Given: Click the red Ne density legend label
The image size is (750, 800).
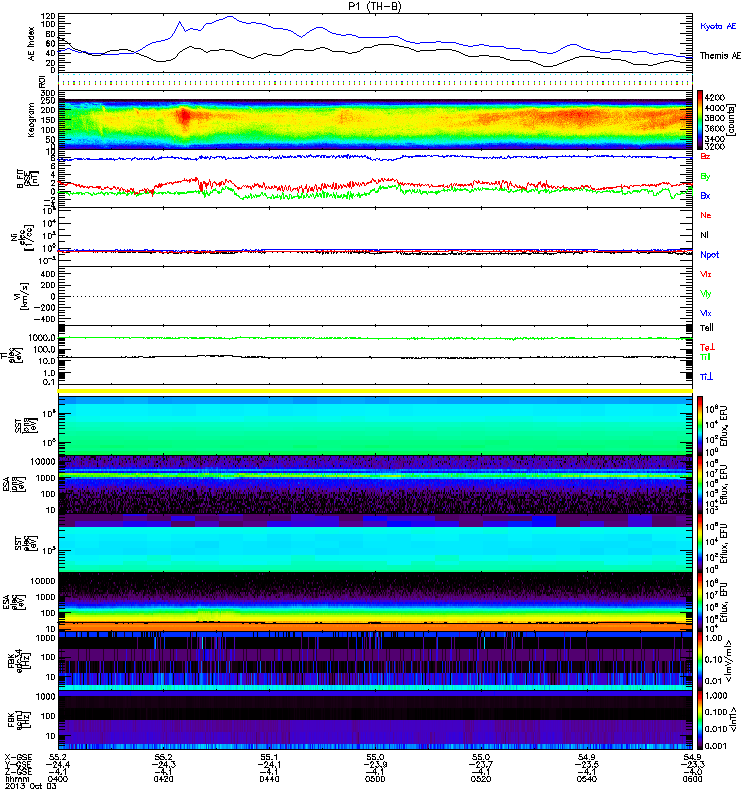Looking at the screenshot, I should 706,215.
